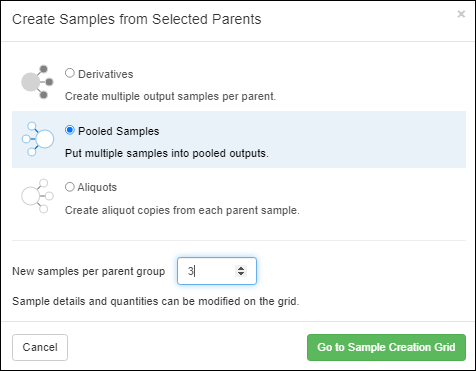Cancel the sample creation dialog
Viewport: 476px width, 371px height.
[x=40, y=347]
